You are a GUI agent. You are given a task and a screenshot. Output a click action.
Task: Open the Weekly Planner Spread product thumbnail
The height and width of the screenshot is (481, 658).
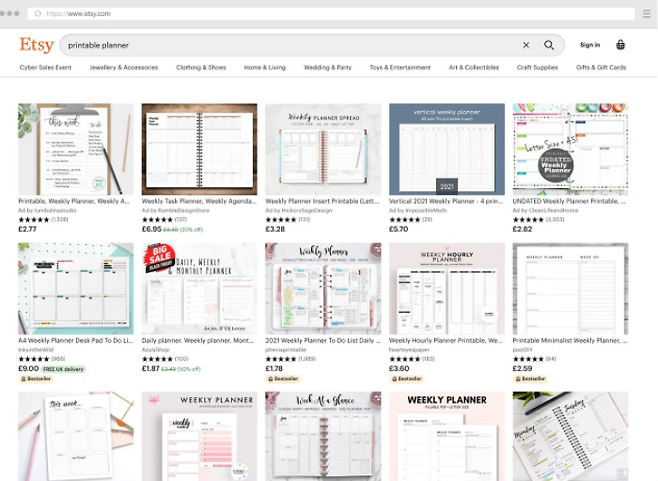(323, 149)
